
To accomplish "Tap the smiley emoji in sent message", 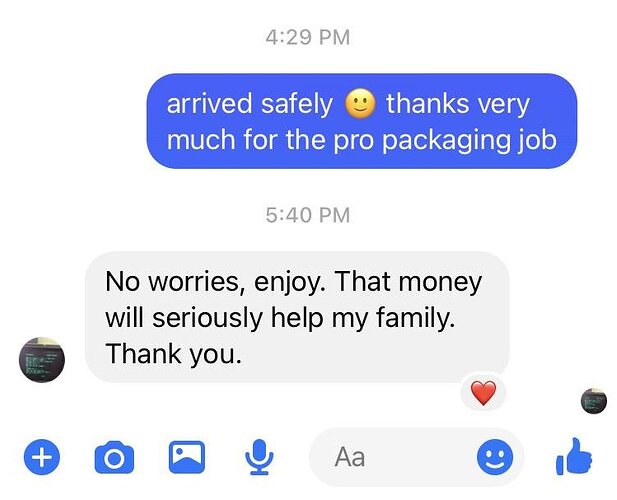I will point(360,104).
